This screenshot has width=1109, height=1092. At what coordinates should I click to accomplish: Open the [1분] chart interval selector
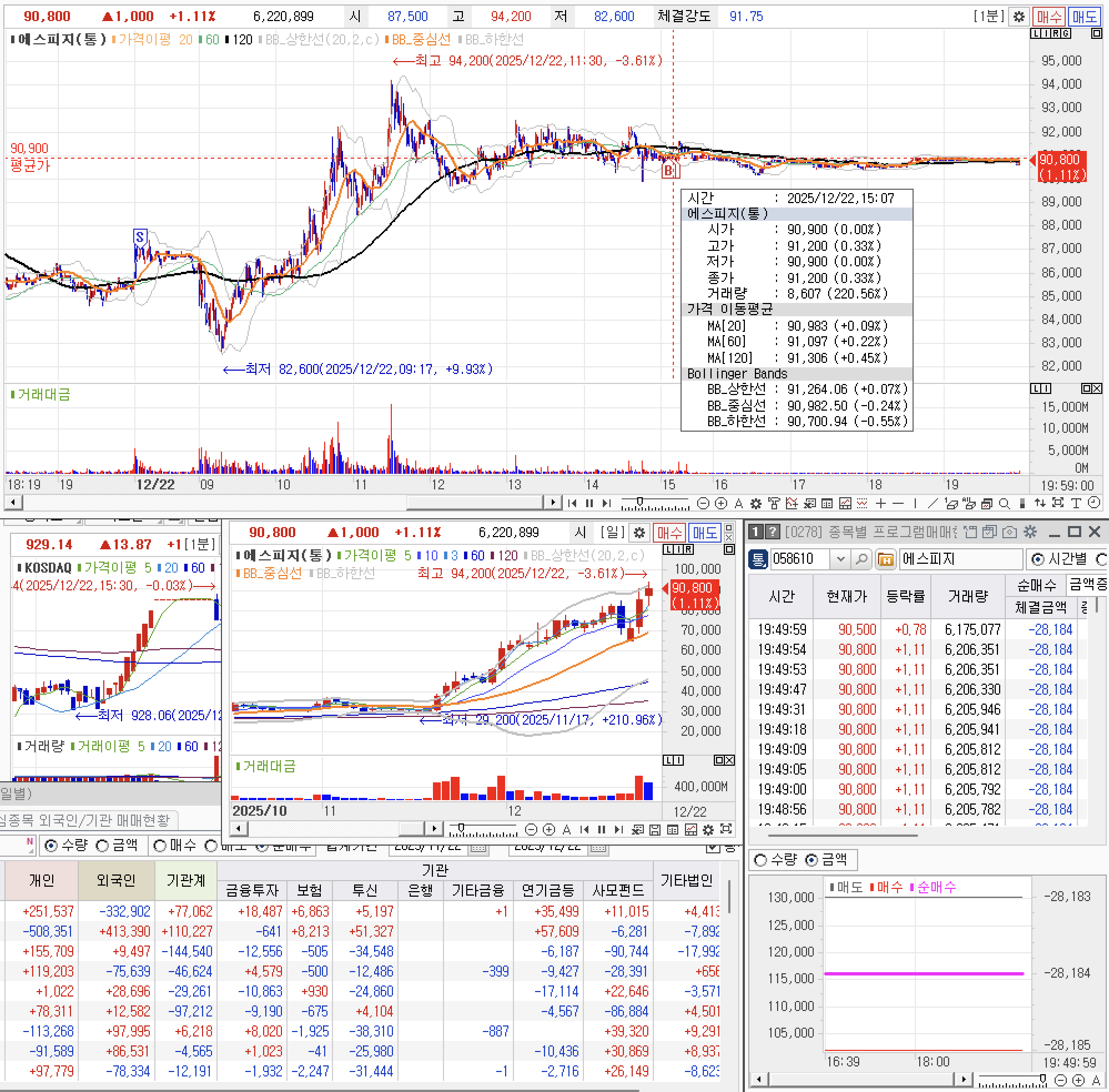[x=989, y=17]
